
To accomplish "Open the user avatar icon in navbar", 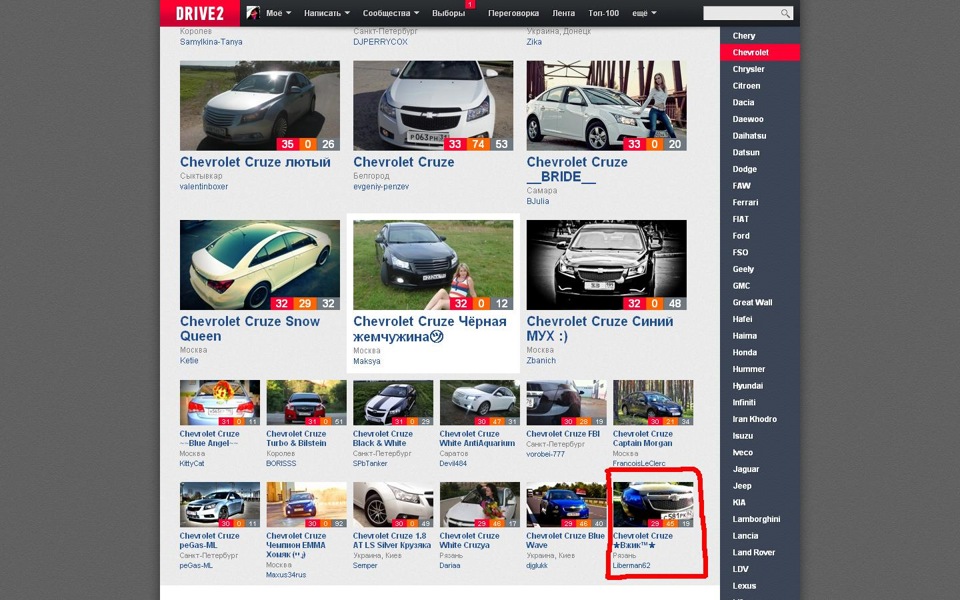I will click(253, 13).
